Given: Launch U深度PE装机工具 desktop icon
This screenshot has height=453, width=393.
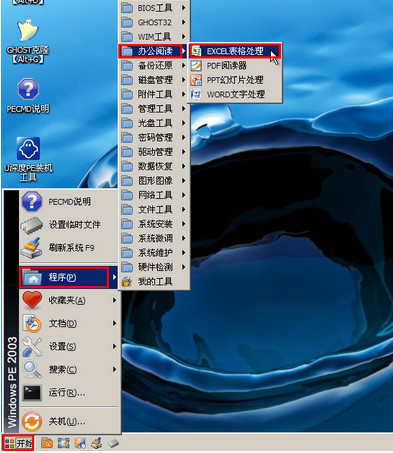Looking at the screenshot, I should click(28, 159).
